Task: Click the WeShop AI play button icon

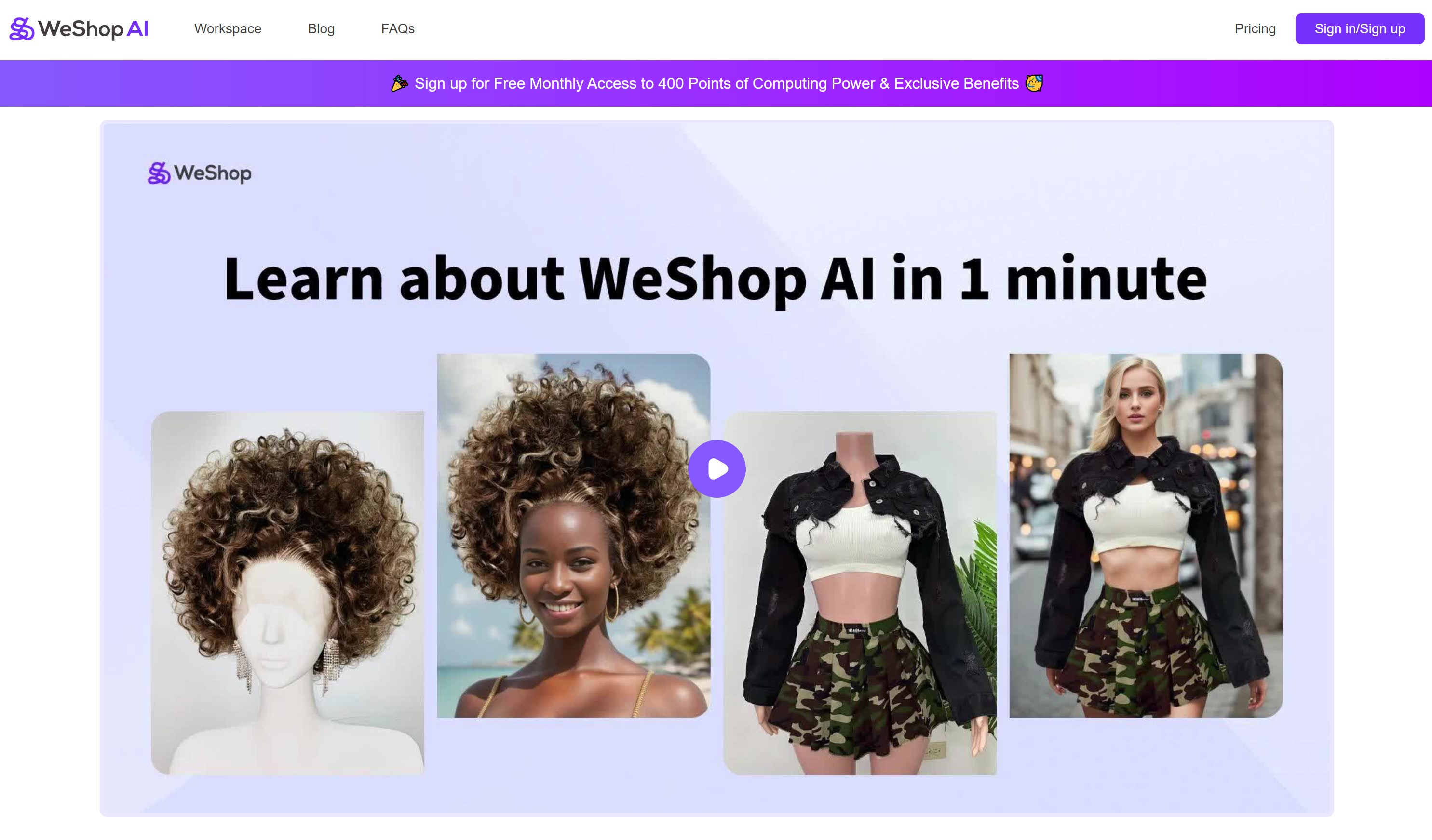Action: pyautogui.click(x=717, y=468)
